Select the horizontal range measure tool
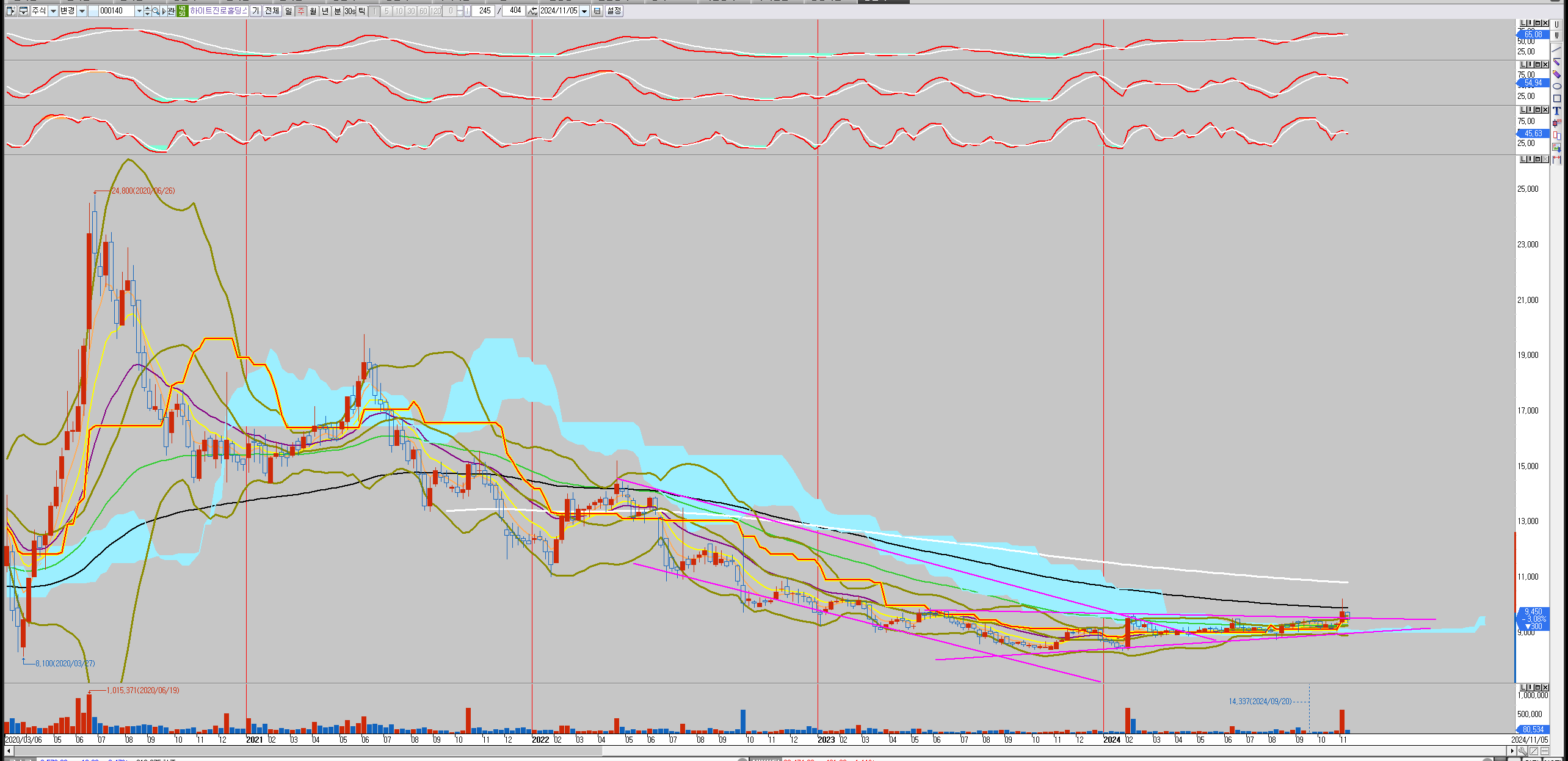Viewport: 1568px width, 761px height. 1556,159
